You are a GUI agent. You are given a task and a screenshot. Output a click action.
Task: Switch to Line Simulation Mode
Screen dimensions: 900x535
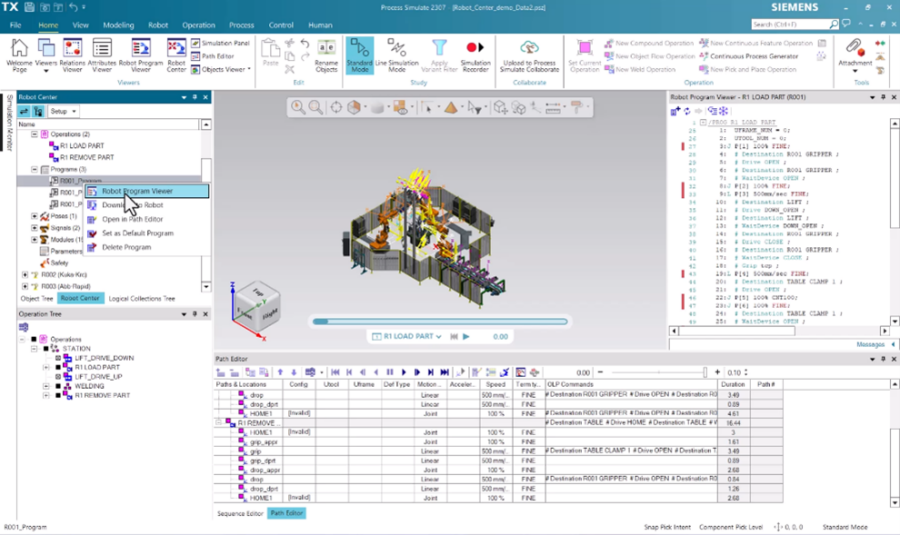(x=396, y=55)
